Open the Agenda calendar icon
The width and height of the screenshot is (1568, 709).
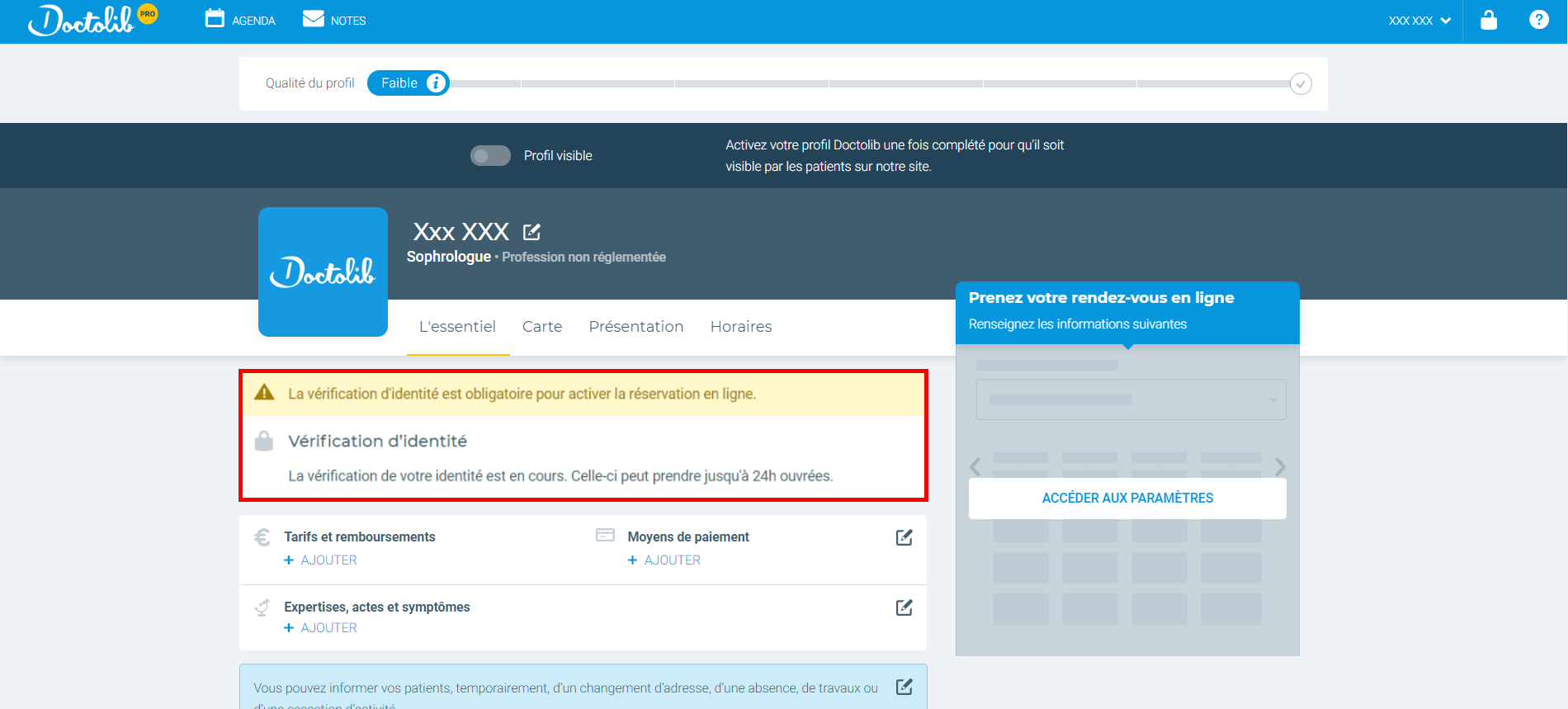(215, 18)
